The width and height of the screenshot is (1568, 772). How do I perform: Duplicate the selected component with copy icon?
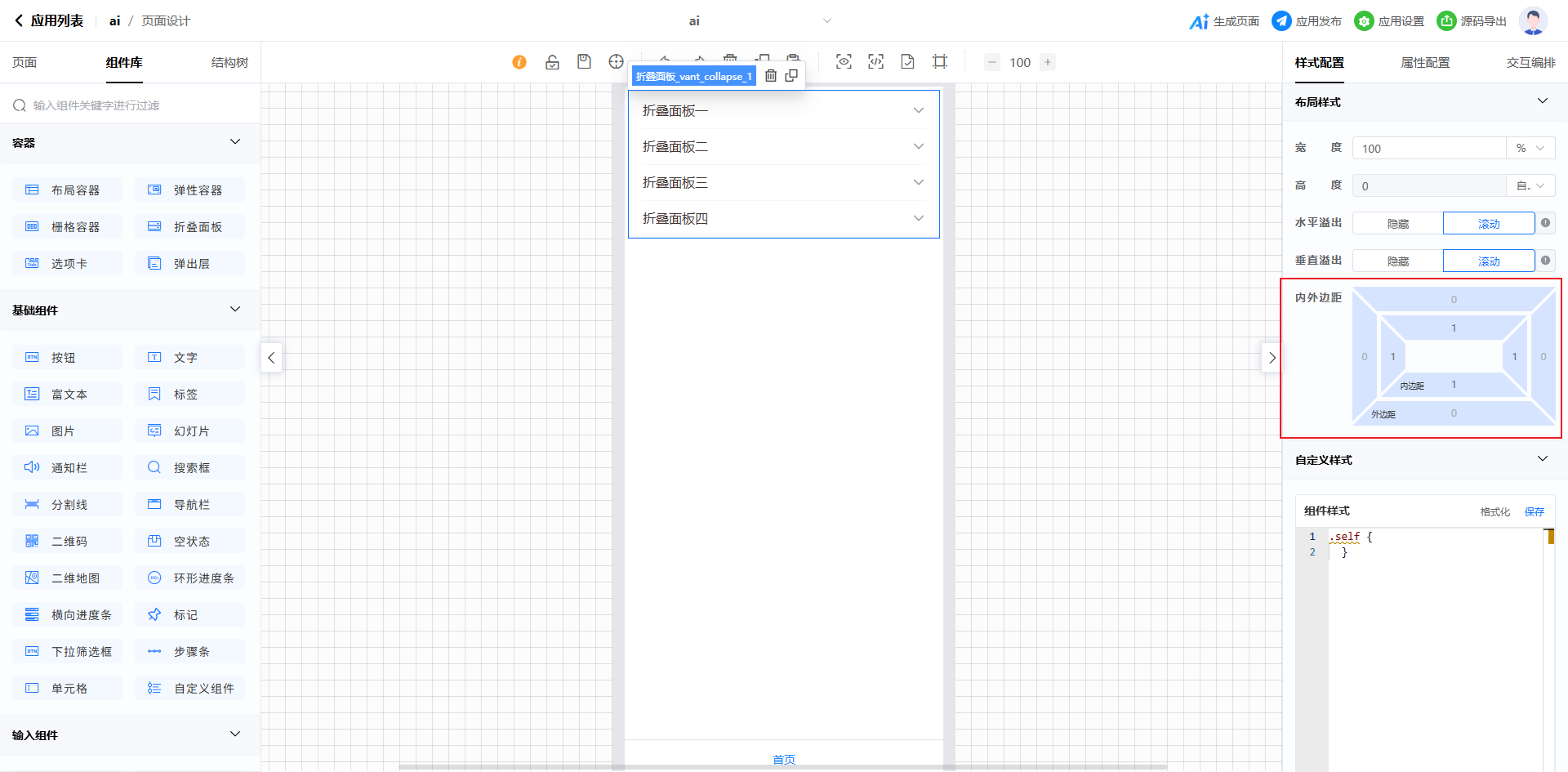791,76
